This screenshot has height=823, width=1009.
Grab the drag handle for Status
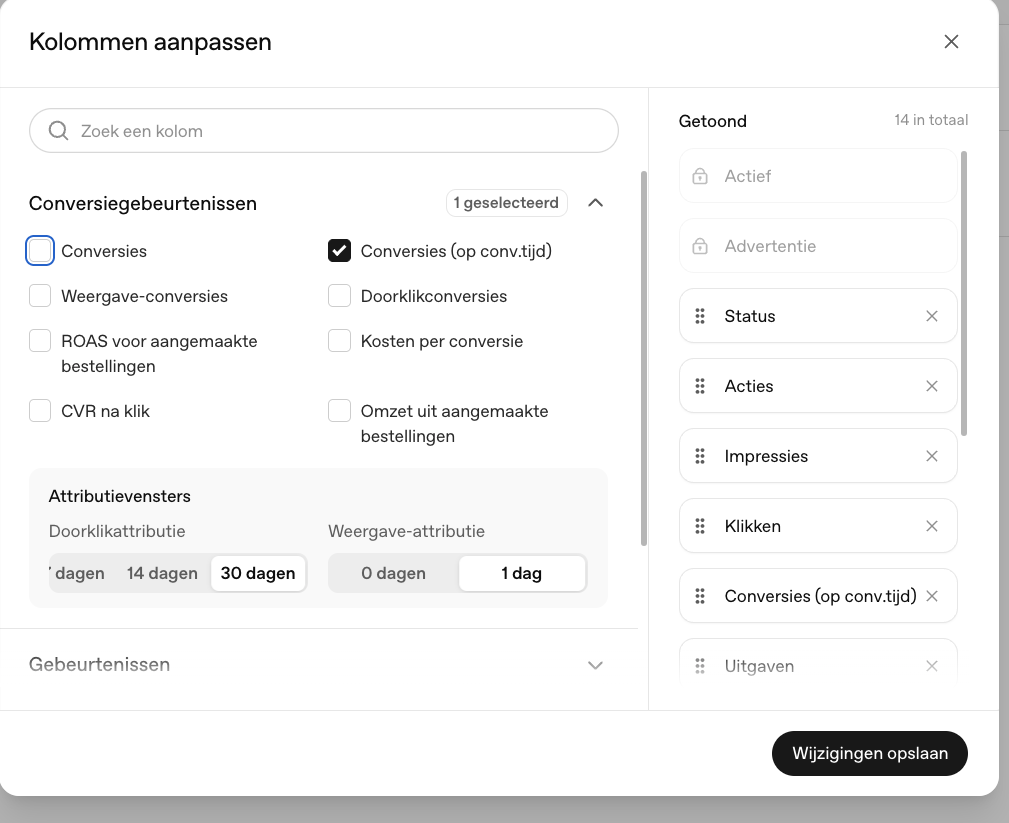(x=700, y=316)
